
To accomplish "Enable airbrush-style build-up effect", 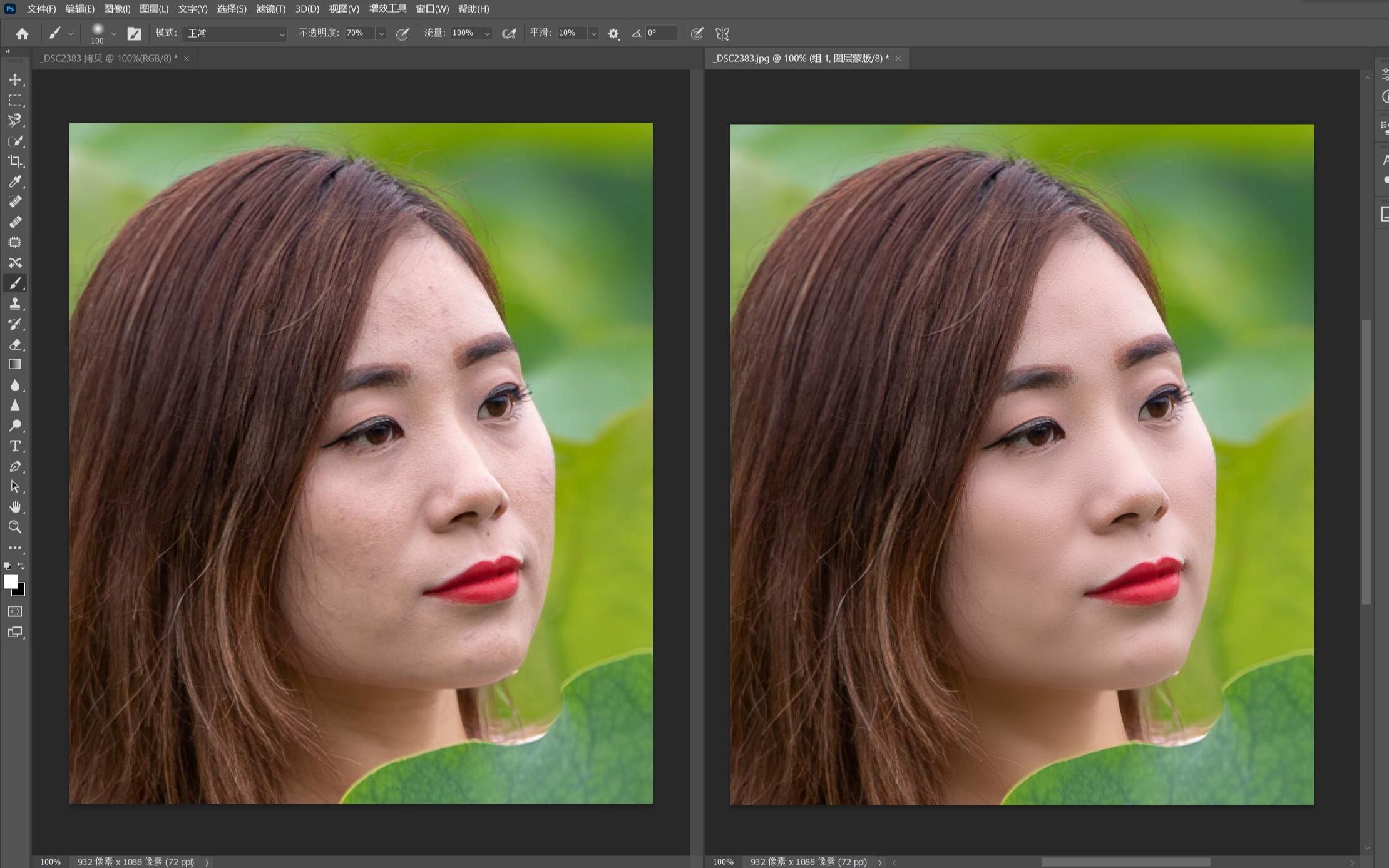I will (509, 34).
